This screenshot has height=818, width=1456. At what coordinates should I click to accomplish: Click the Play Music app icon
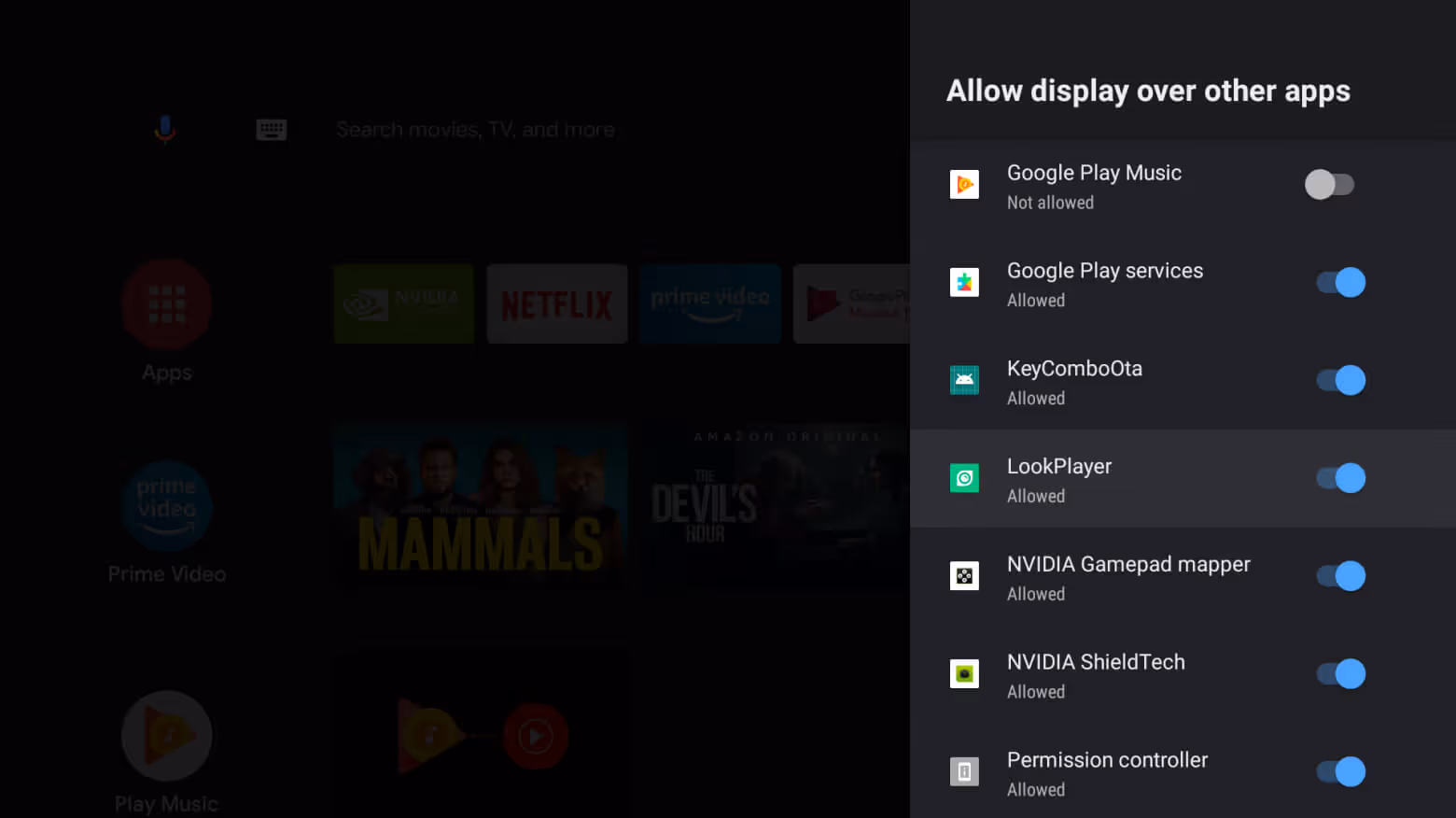tap(166, 736)
